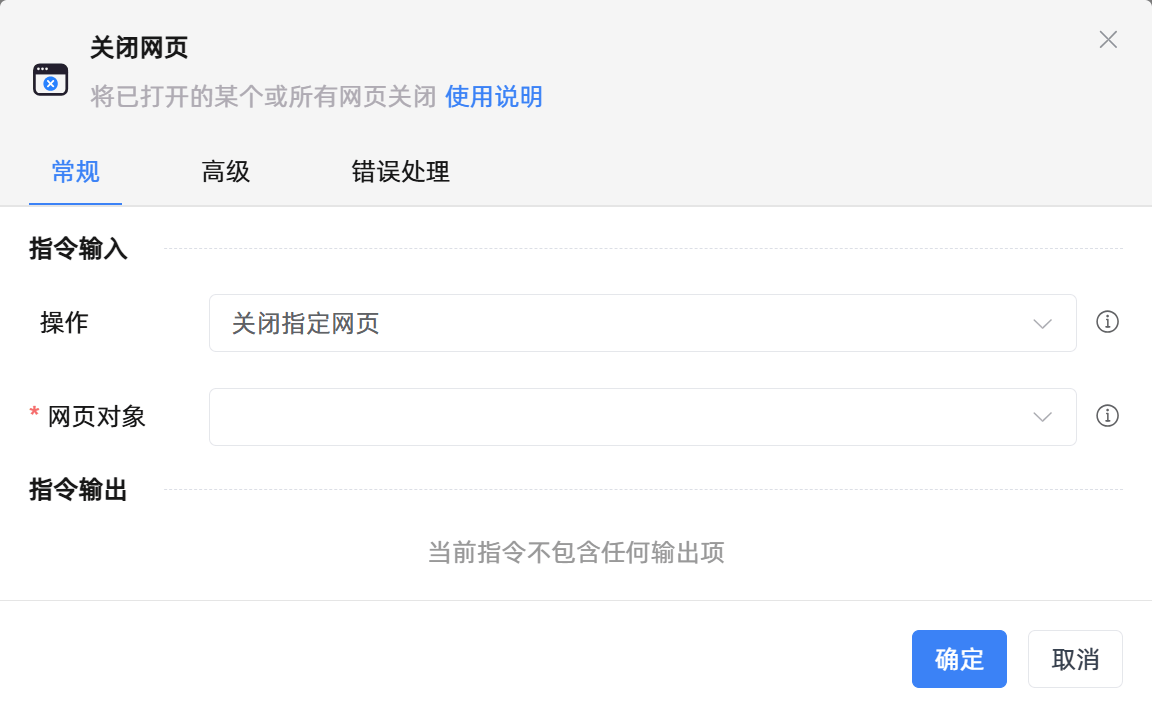Viewport: 1152px width, 716px height.
Task: Switch to the 高级 tab
Action: pyautogui.click(x=225, y=172)
